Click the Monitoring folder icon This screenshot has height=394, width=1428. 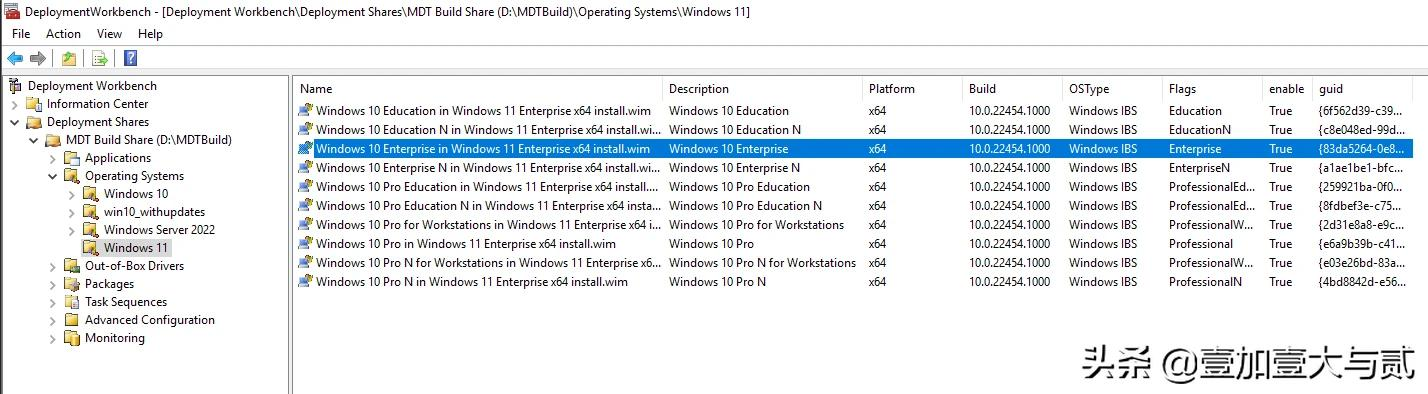(x=72, y=338)
